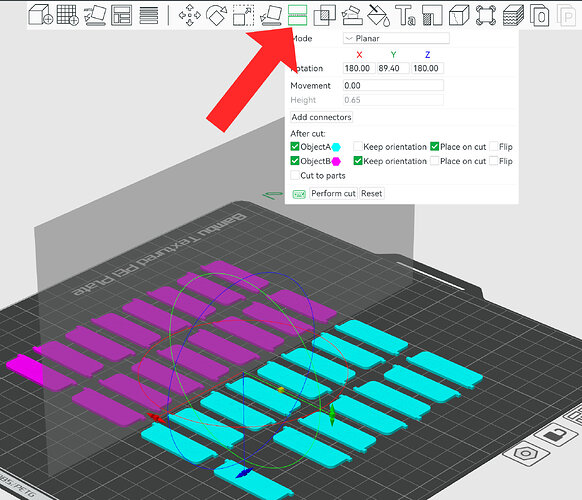Toggle the ObjectA checkbox
This screenshot has width=582, height=500.
click(x=295, y=146)
